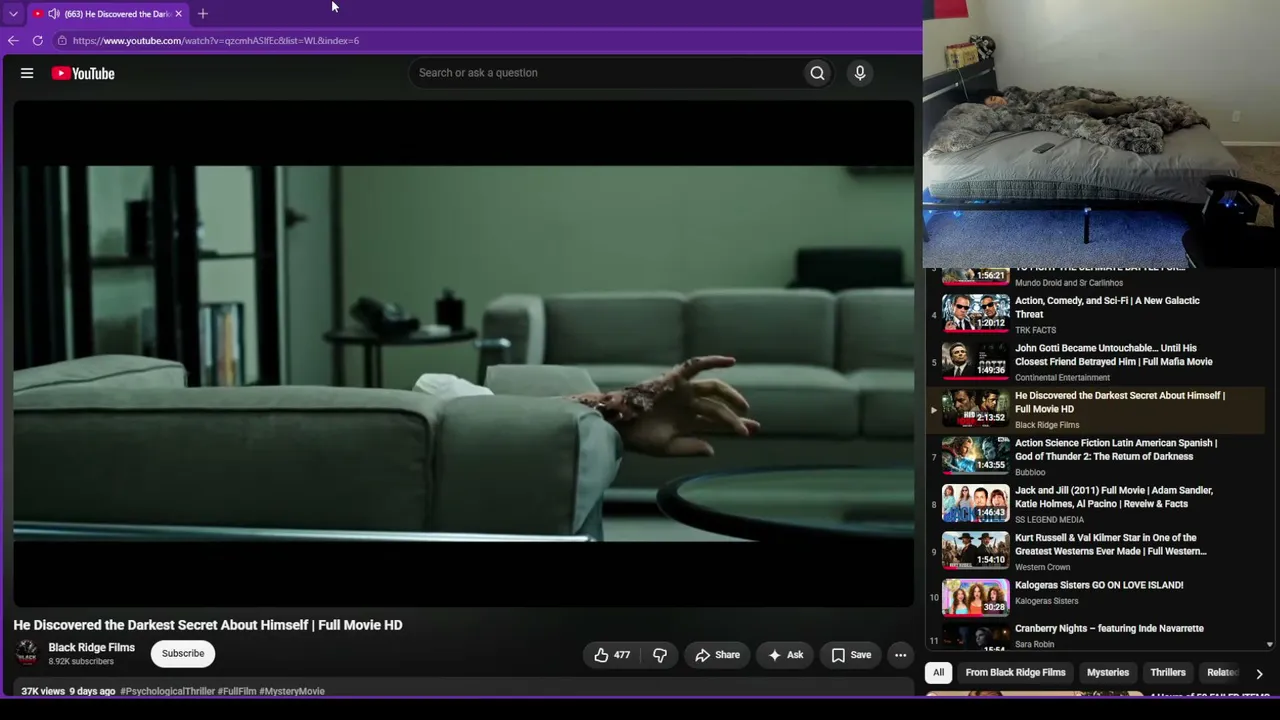Open #MysteryMovie hashtag link
This screenshot has height=720, width=1280.
292,691
